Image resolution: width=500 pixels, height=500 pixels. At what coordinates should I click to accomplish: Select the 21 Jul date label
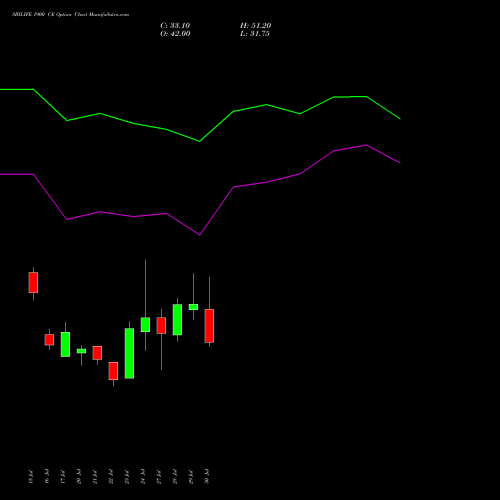click(95, 476)
